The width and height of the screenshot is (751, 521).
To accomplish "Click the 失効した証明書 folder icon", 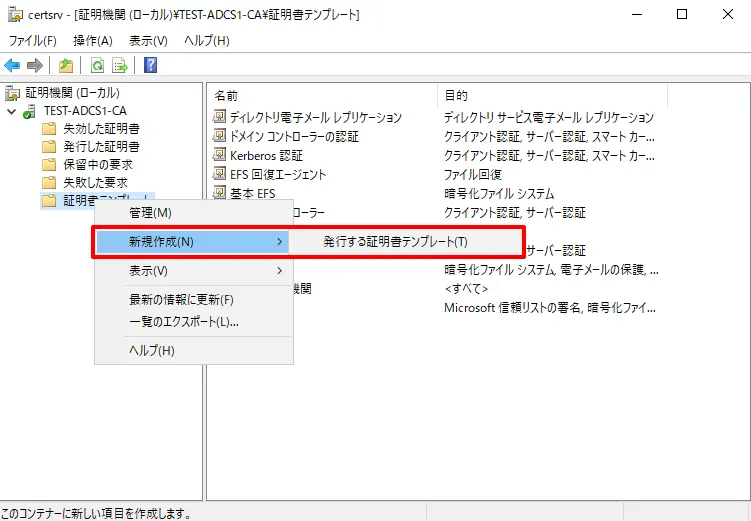I will click(49, 129).
